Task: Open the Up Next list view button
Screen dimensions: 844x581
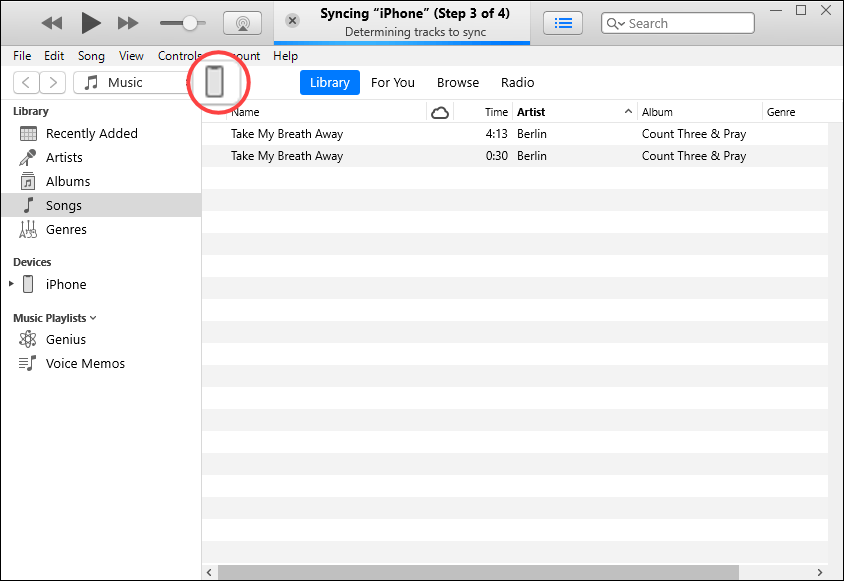Action: (x=564, y=23)
